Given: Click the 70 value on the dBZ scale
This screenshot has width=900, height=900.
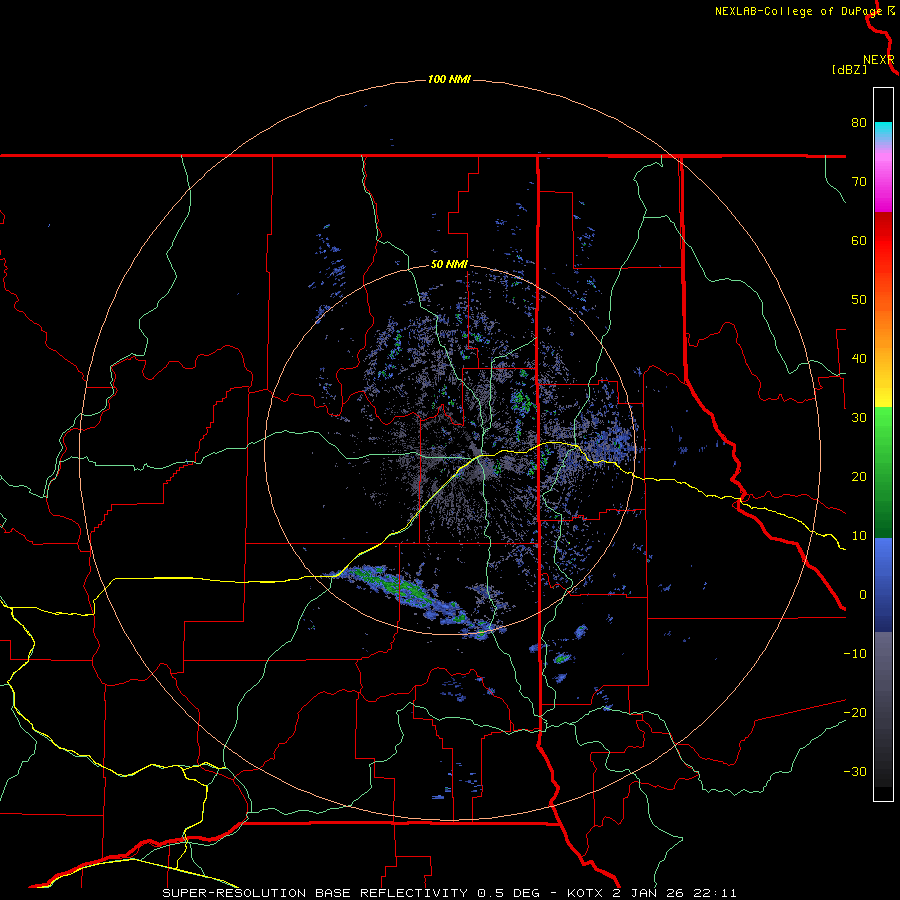Looking at the screenshot, I should pyautogui.click(x=859, y=181).
